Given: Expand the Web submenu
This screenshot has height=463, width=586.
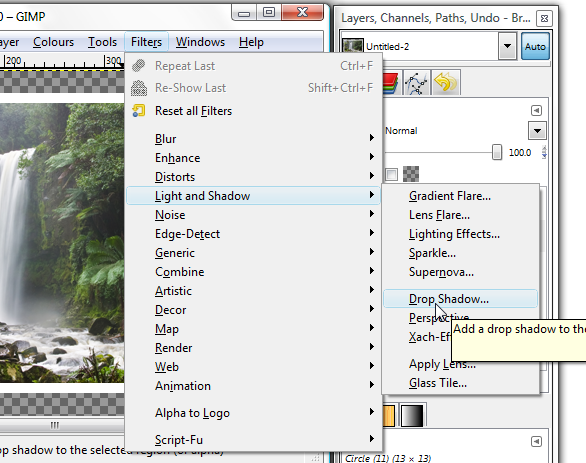Looking at the screenshot, I should pos(253,367).
